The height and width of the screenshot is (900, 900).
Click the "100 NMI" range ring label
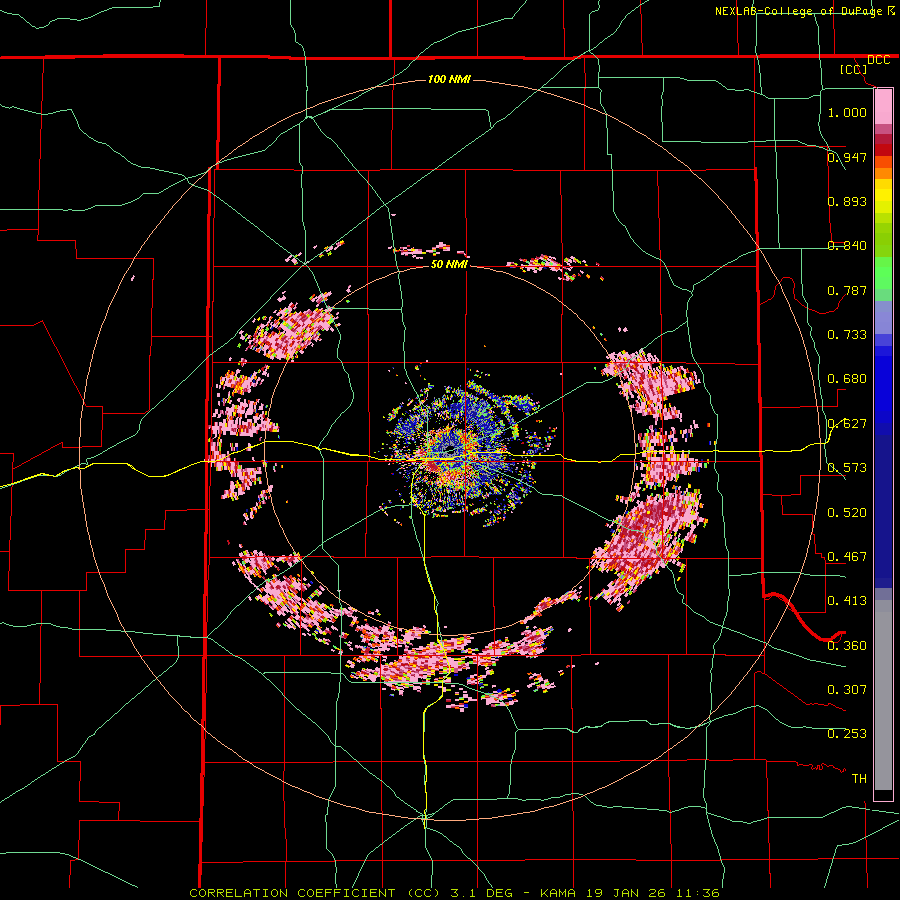[449, 79]
